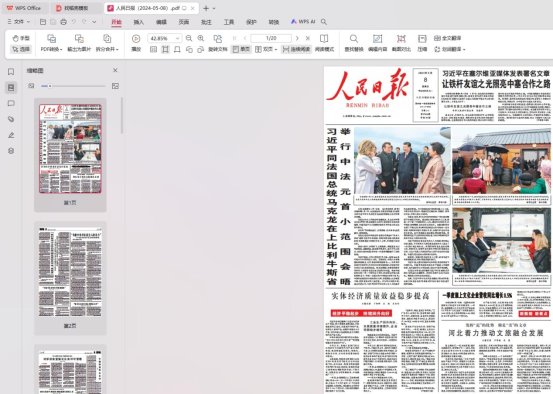Click the zoom in magnifier icon
This screenshot has width=553, height=394.
(201, 38)
